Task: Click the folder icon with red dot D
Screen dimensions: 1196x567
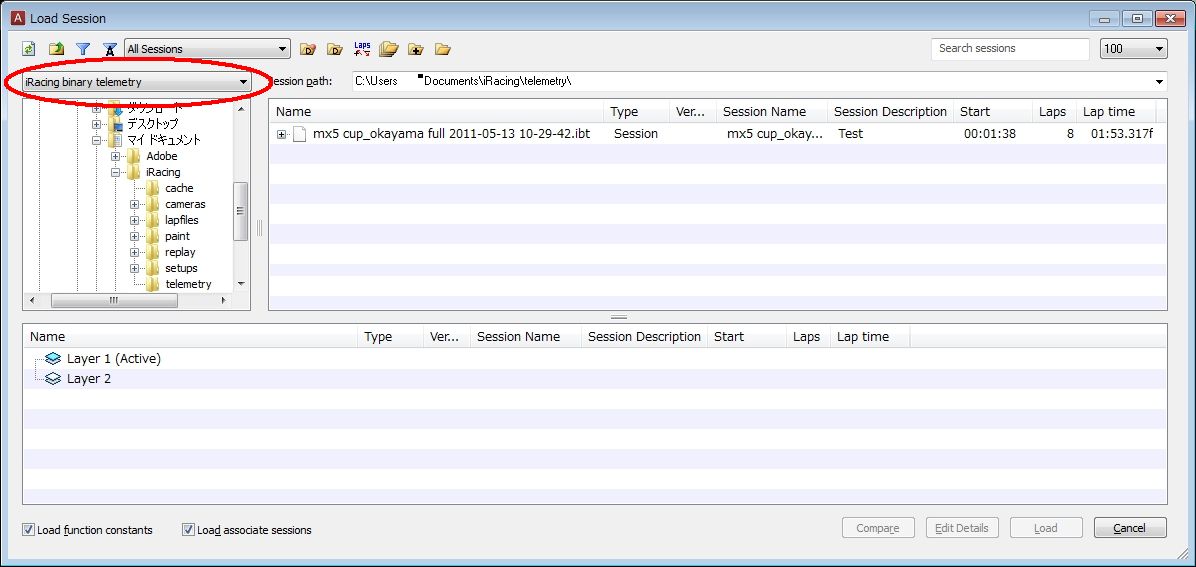Action: (x=307, y=50)
